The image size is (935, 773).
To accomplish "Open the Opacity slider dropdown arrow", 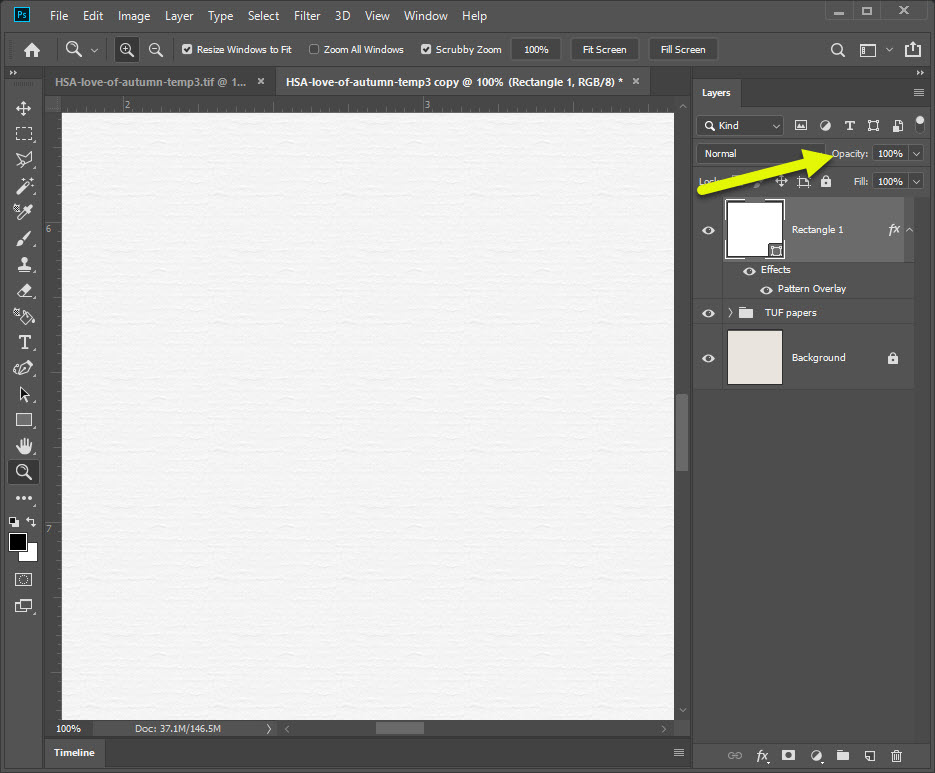I will [916, 154].
